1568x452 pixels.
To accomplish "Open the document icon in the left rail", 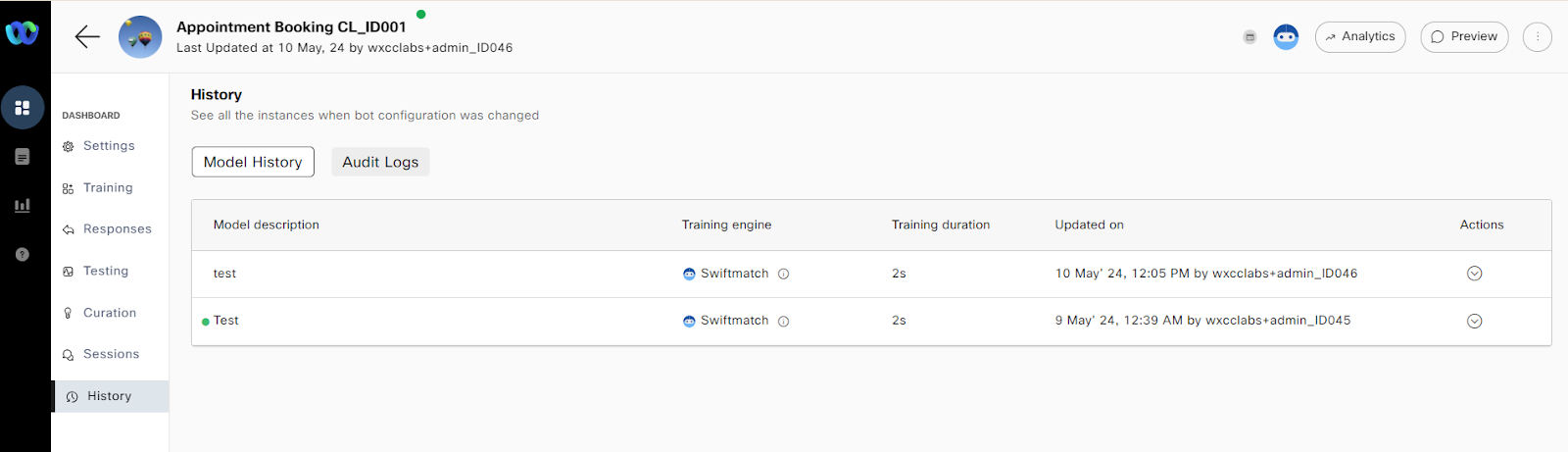I will pos(23,157).
